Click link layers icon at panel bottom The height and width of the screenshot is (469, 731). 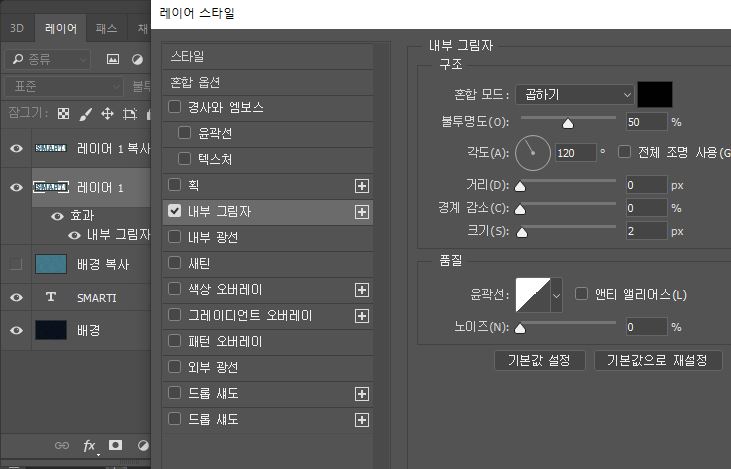(x=62, y=445)
